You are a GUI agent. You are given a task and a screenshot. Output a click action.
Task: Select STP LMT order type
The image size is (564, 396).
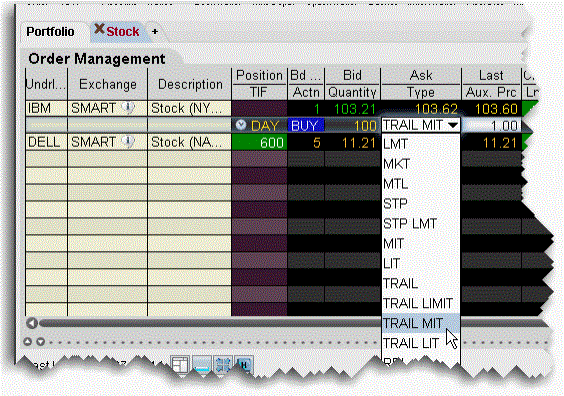(420, 224)
